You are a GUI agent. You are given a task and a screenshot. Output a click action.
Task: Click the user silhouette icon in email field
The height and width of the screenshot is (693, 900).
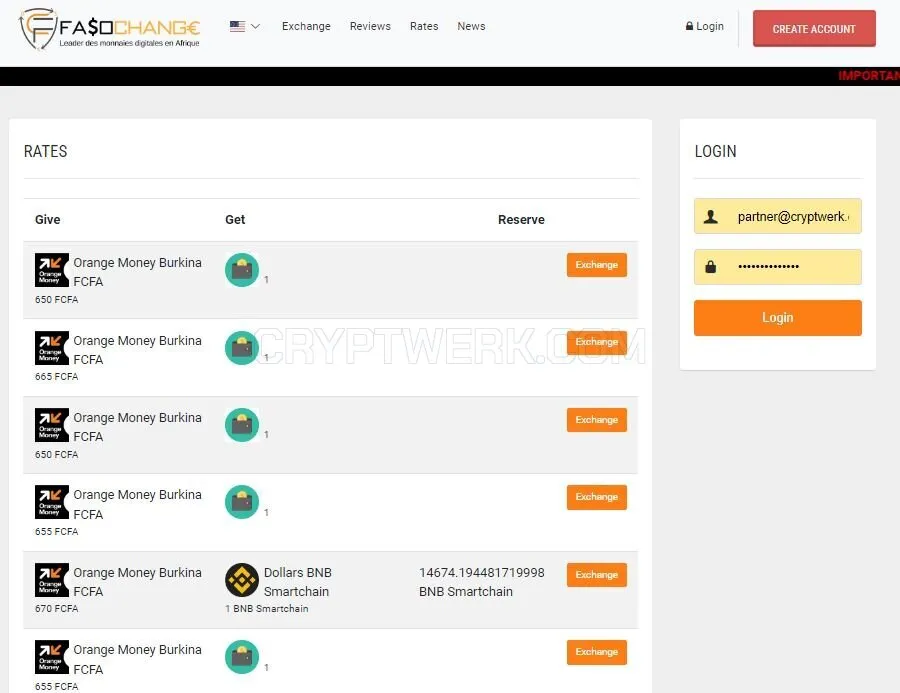click(x=711, y=216)
